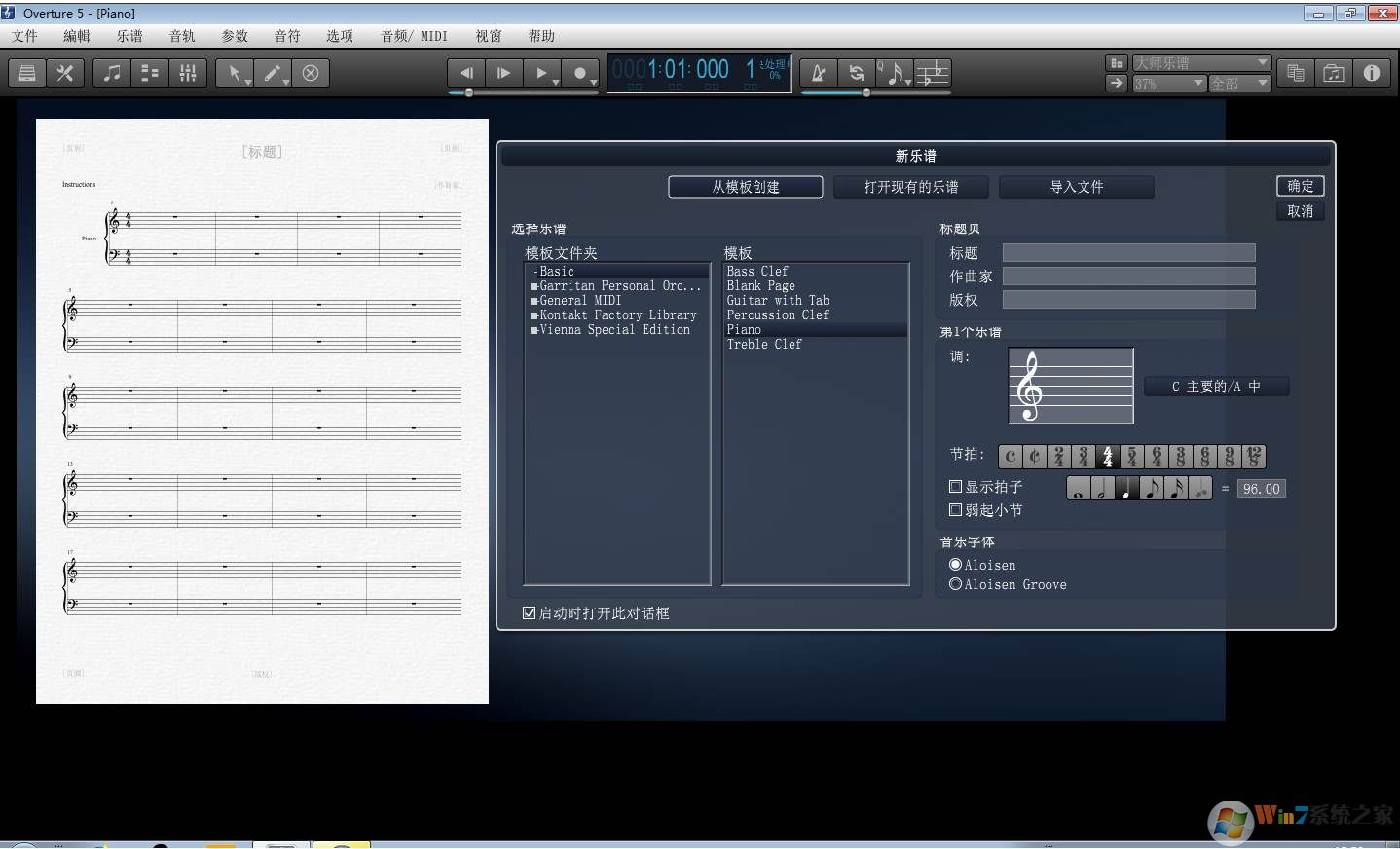Viewport: 1400px width, 849px height.
Task: Open the music folder icon
Action: 1334,73
